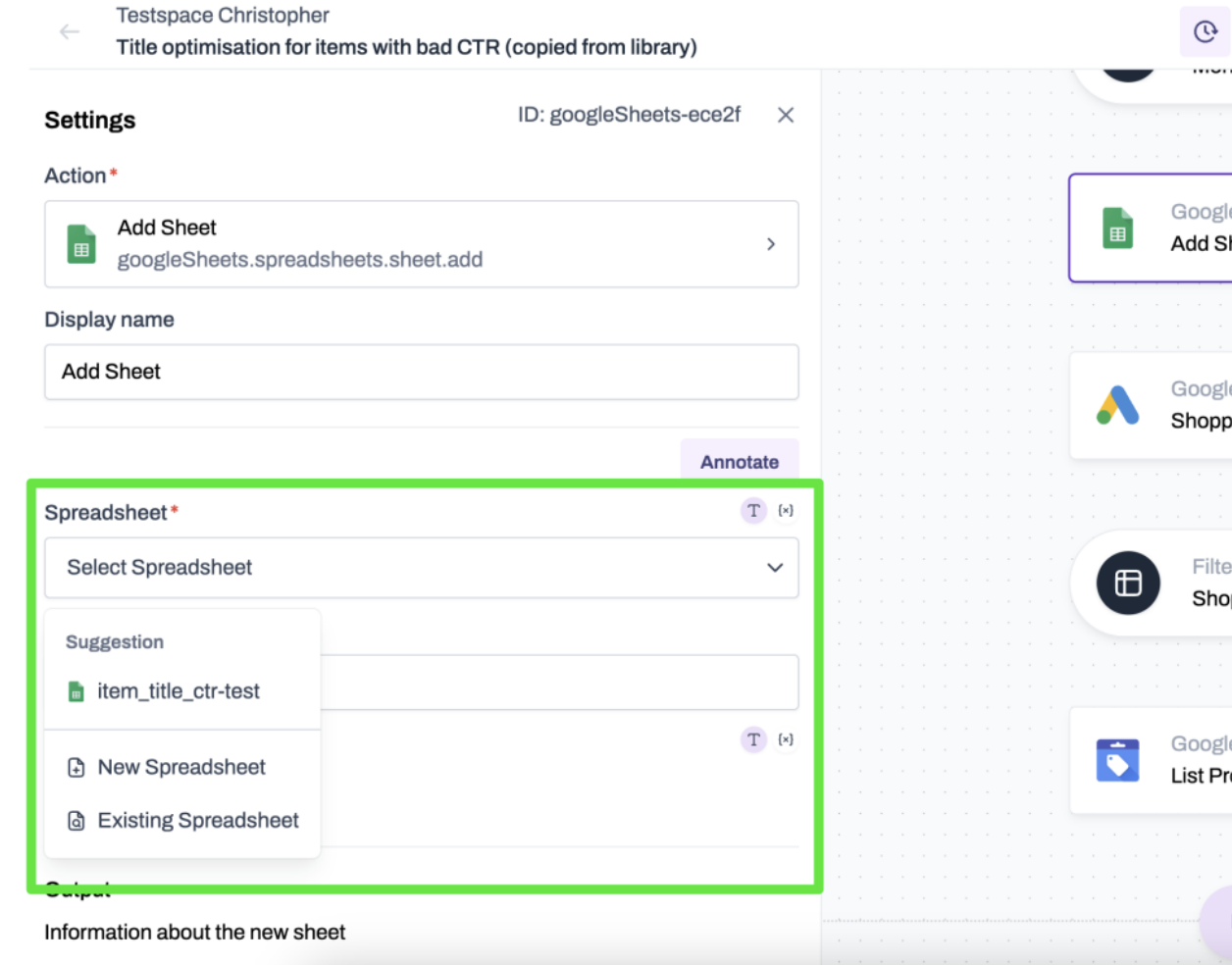Click the Google List Products tag icon
Screen dimensions: 1232x965
1117,760
